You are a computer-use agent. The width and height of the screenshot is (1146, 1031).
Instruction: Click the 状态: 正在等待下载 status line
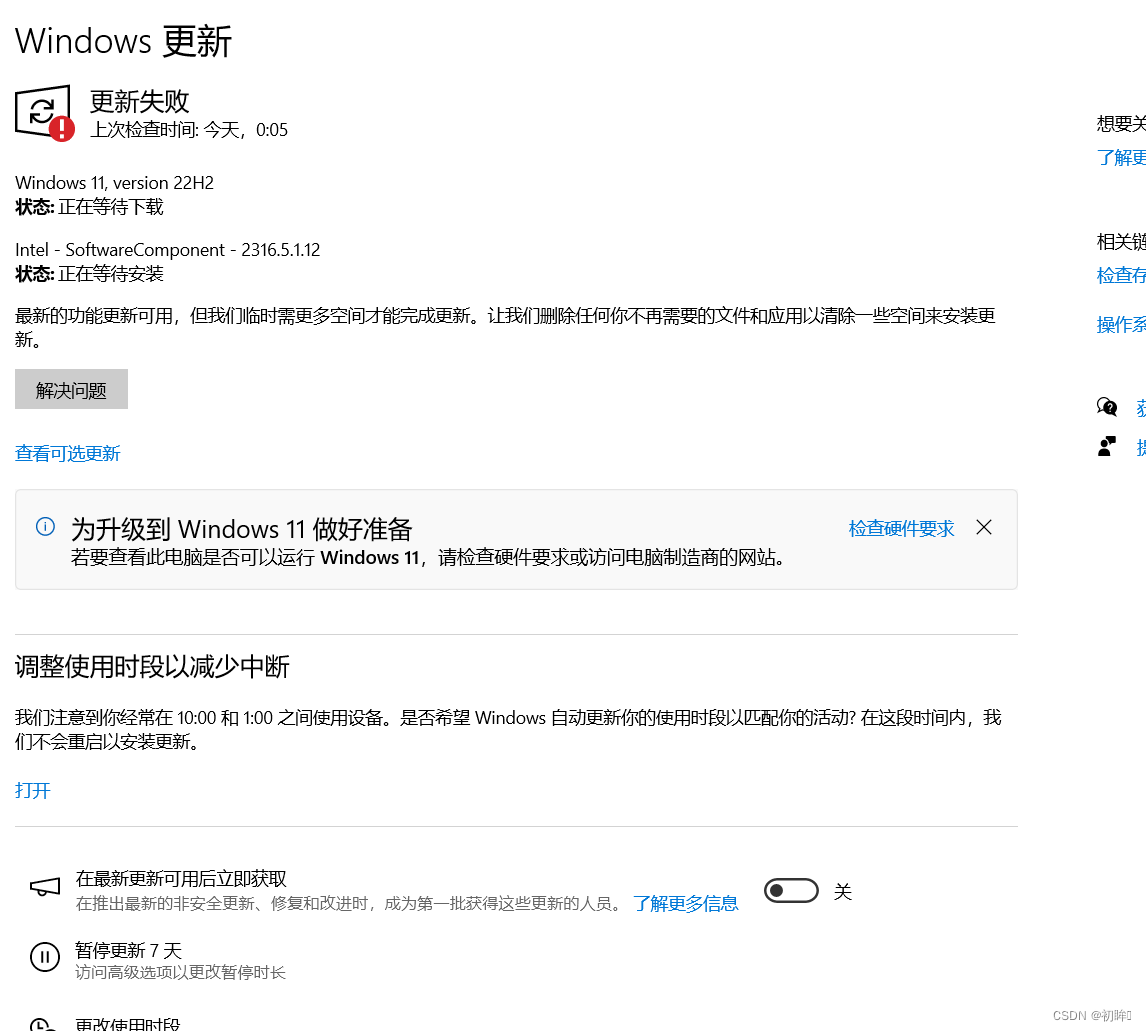[x=89, y=207]
